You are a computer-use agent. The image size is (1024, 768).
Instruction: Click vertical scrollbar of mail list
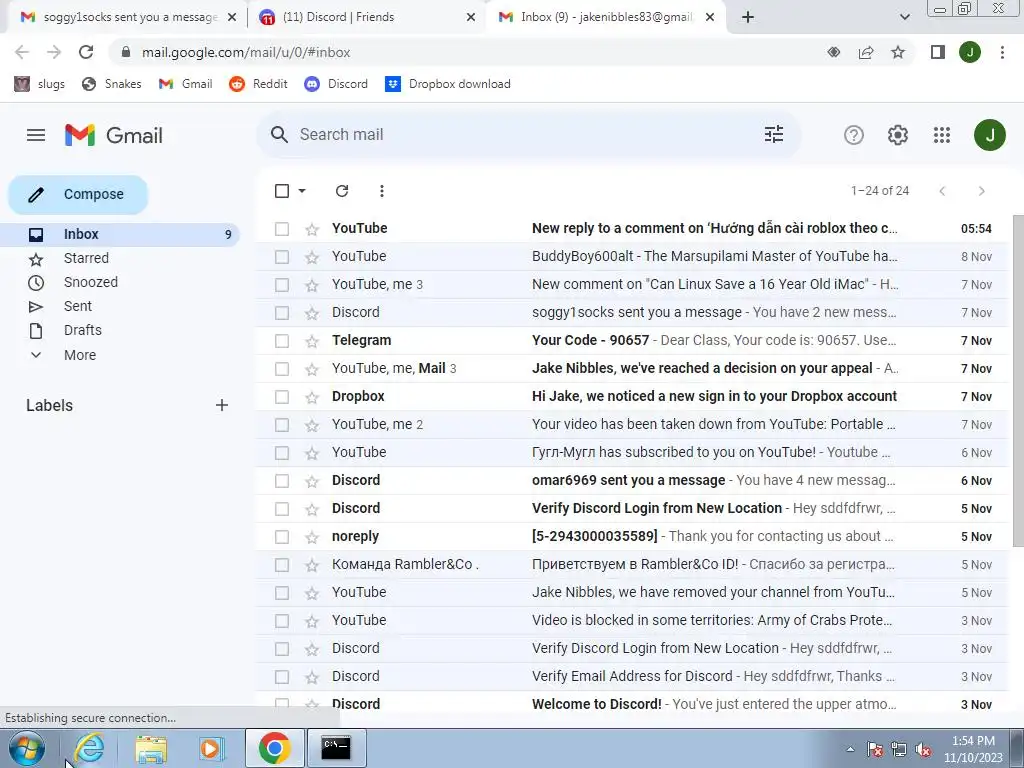point(1017,380)
